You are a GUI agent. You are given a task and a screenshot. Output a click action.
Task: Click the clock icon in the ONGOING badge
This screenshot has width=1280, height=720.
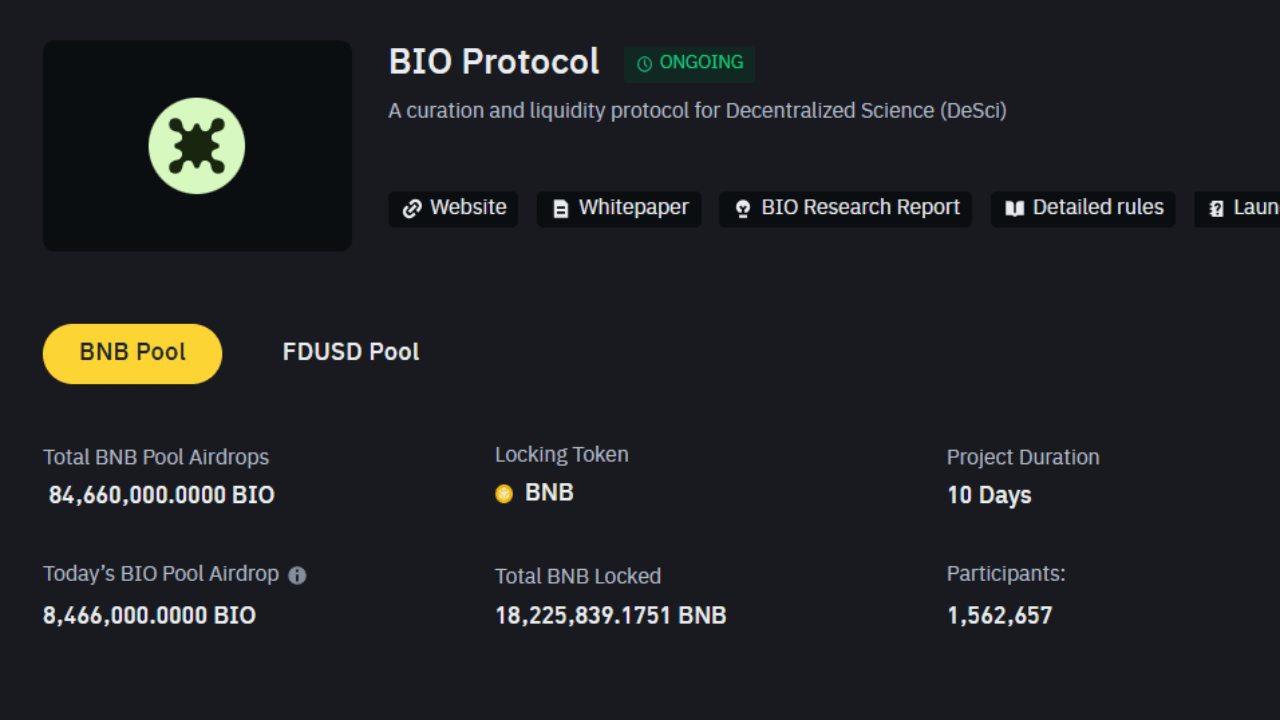643,64
